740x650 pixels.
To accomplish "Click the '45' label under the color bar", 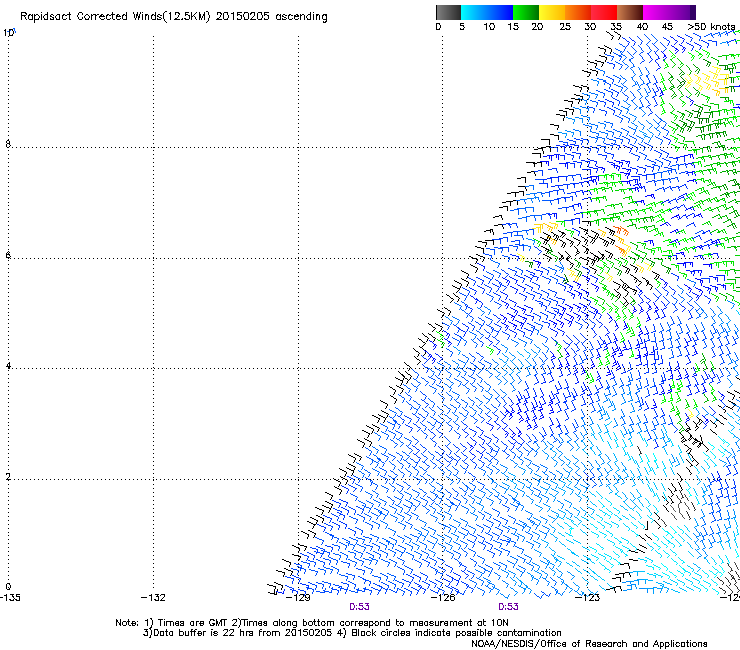I will [x=667, y=27].
